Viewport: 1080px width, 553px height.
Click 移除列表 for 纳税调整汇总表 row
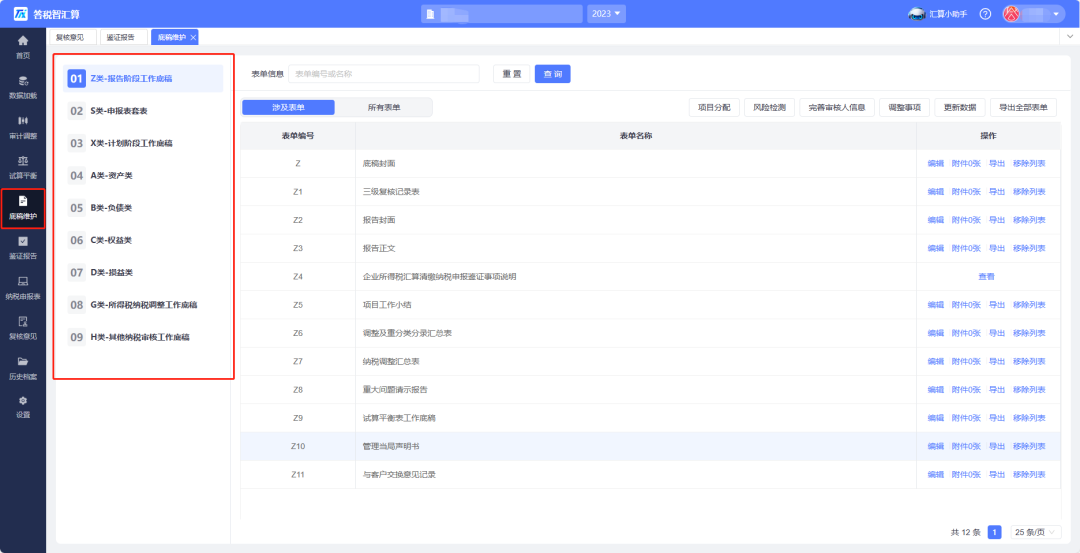pos(1029,361)
